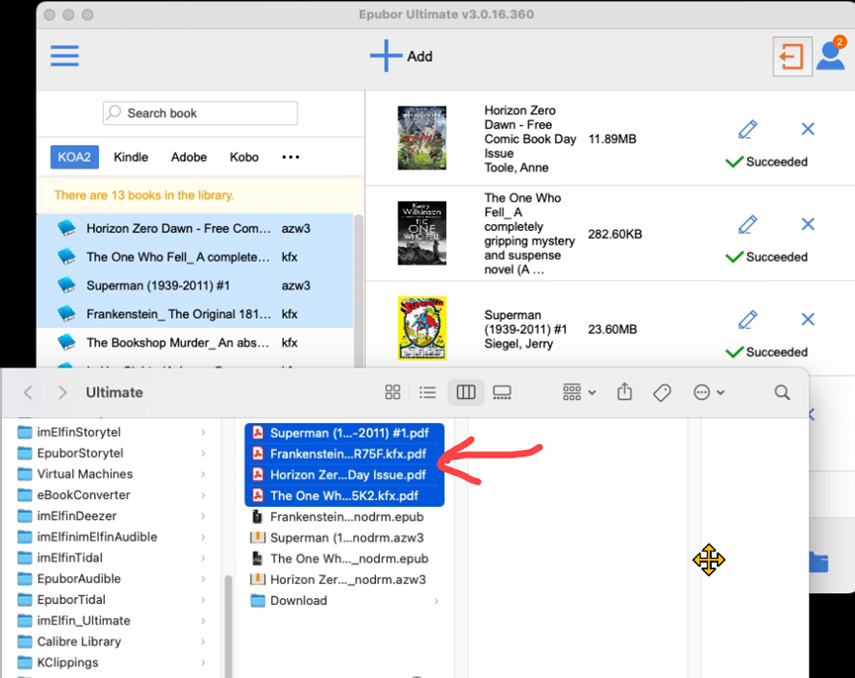
Task: Remove Horizon Zero Dawn from conversion list
Action: 808,129
